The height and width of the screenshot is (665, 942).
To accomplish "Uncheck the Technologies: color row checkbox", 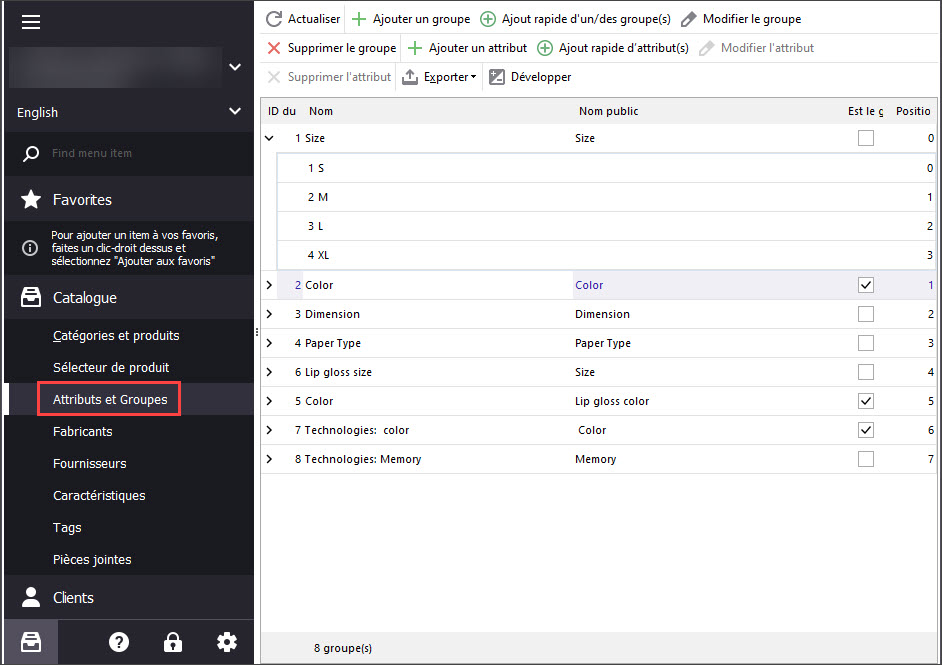I will pos(866,430).
